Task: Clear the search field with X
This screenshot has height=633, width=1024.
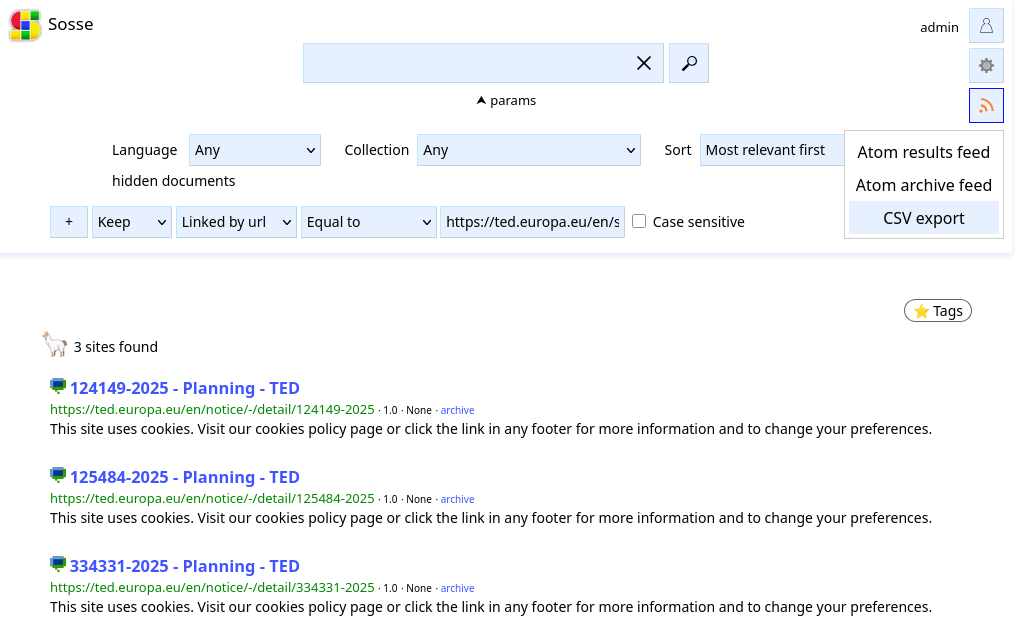Action: 644,63
